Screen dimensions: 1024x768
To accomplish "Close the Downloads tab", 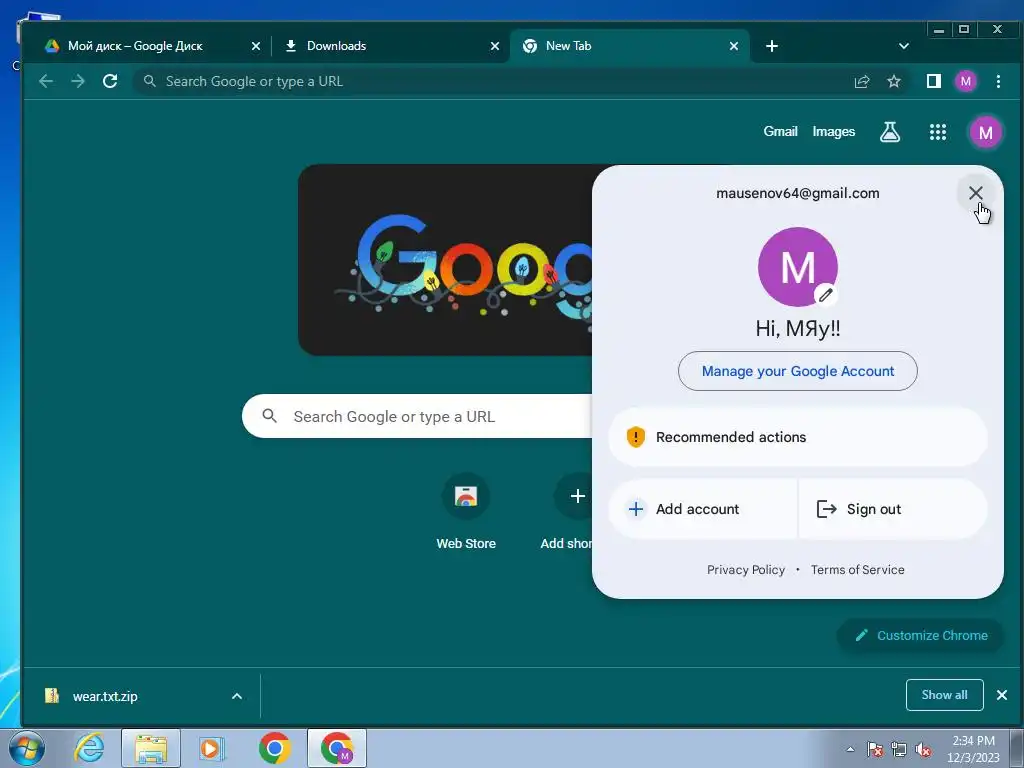I will tap(495, 46).
